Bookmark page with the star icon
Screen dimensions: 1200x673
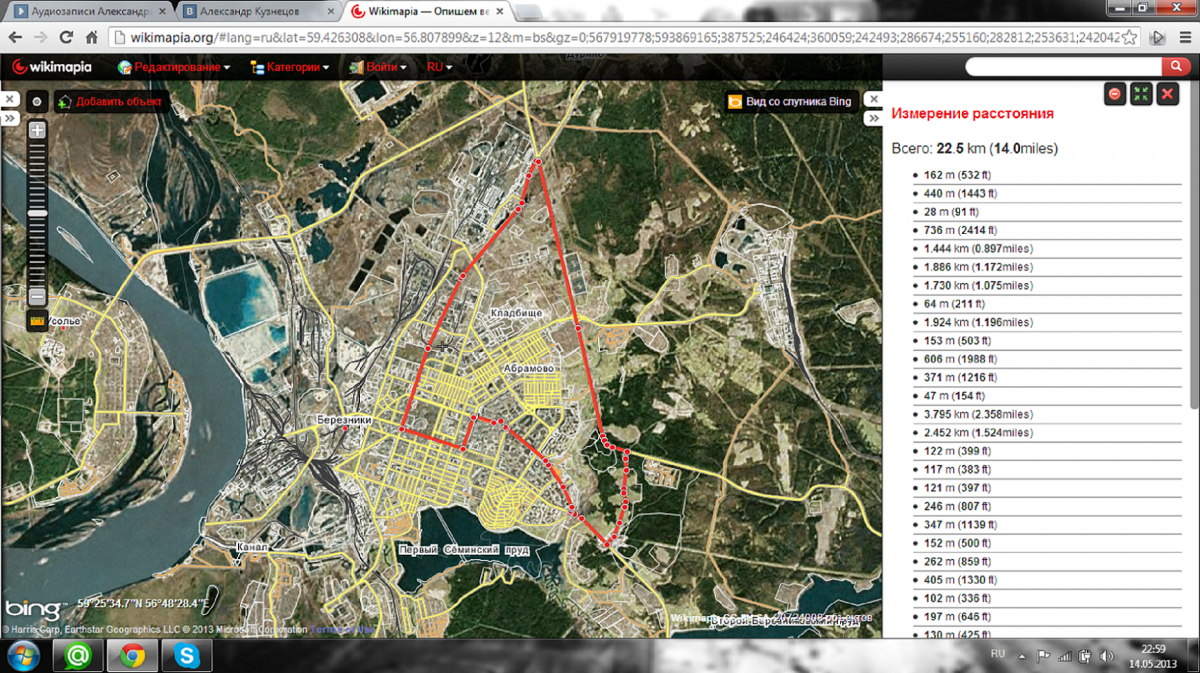(1130, 37)
